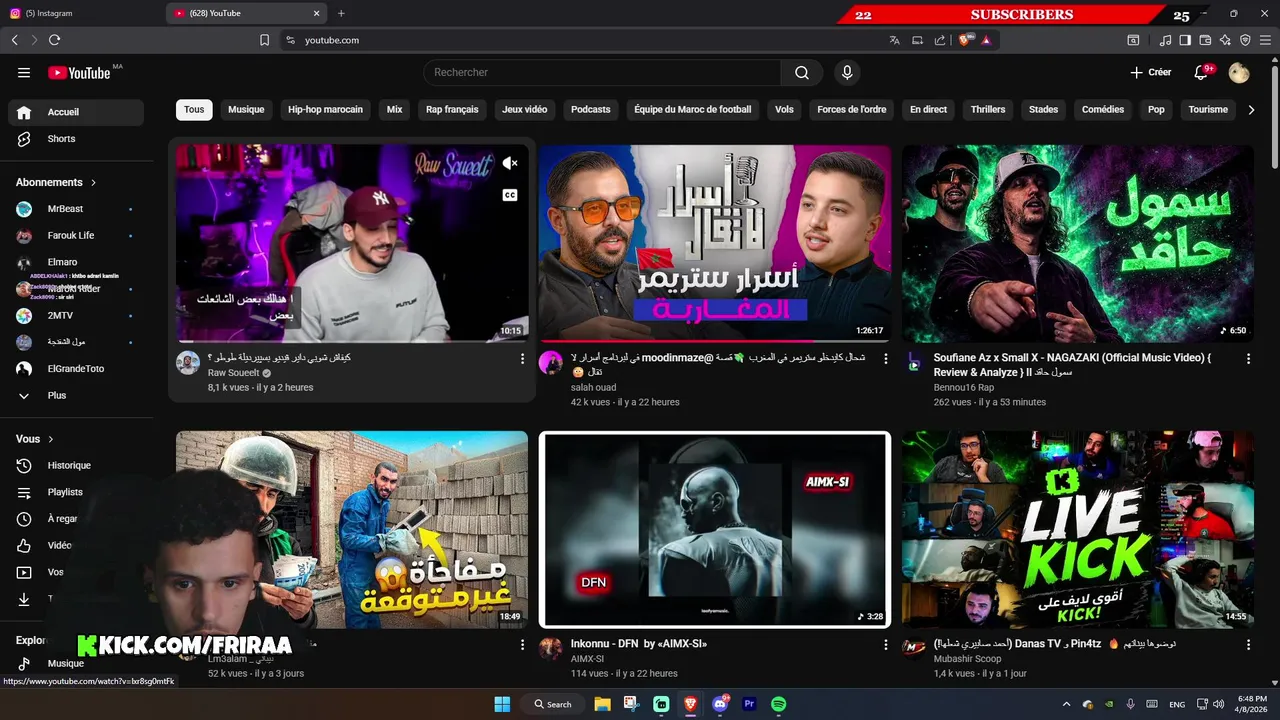Open options menu for Raw Soueelt video

[522, 358]
